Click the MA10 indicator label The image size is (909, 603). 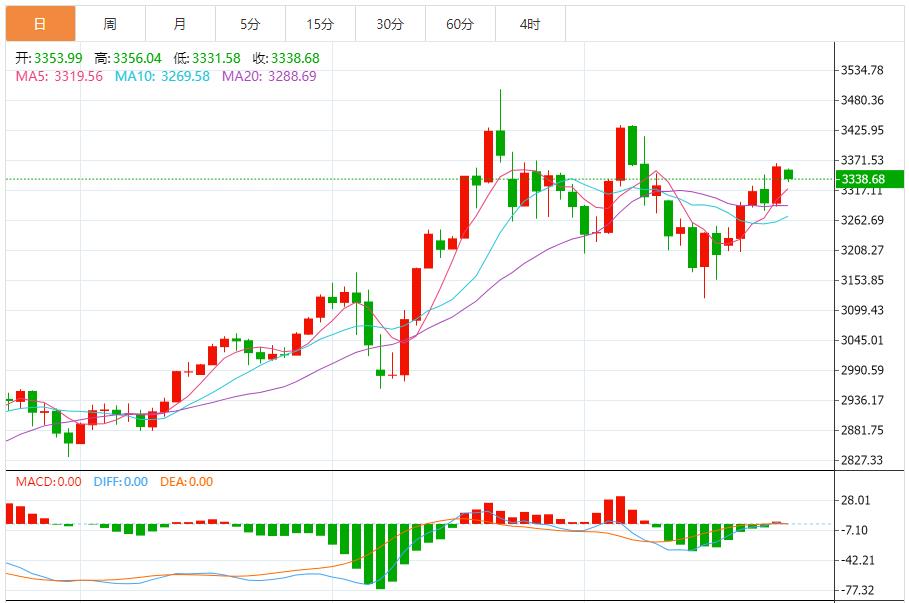click(x=162, y=76)
